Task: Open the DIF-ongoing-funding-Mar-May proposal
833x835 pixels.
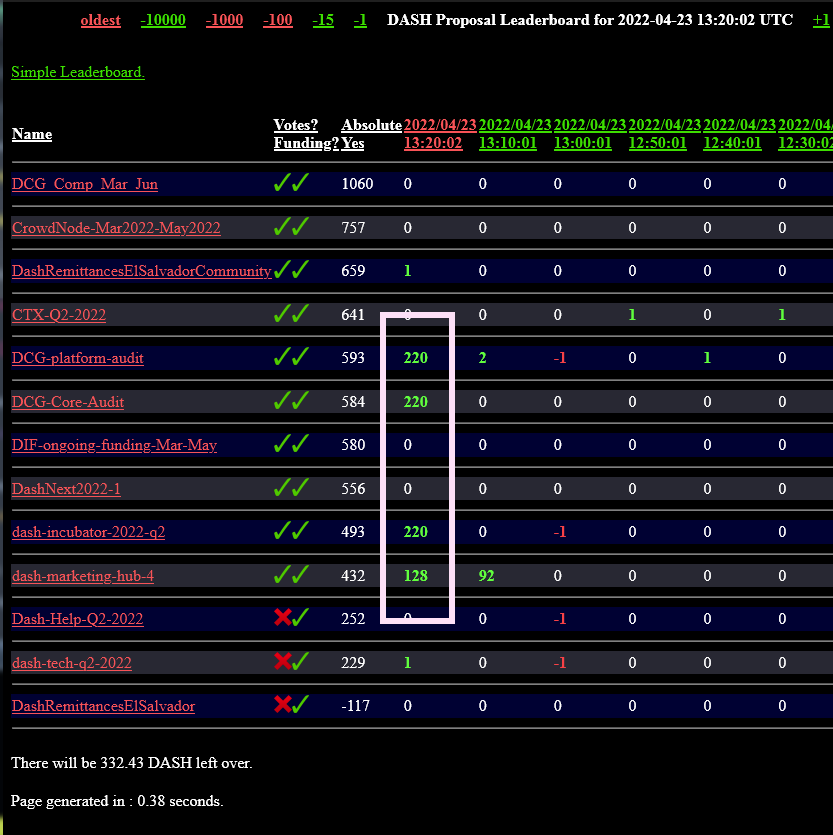Action: 115,445
